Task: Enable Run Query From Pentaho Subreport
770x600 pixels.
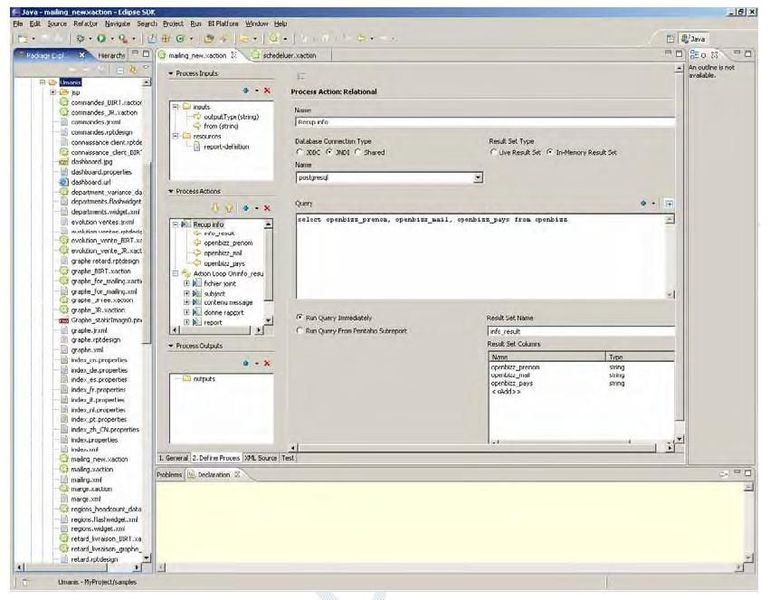Action: point(300,329)
